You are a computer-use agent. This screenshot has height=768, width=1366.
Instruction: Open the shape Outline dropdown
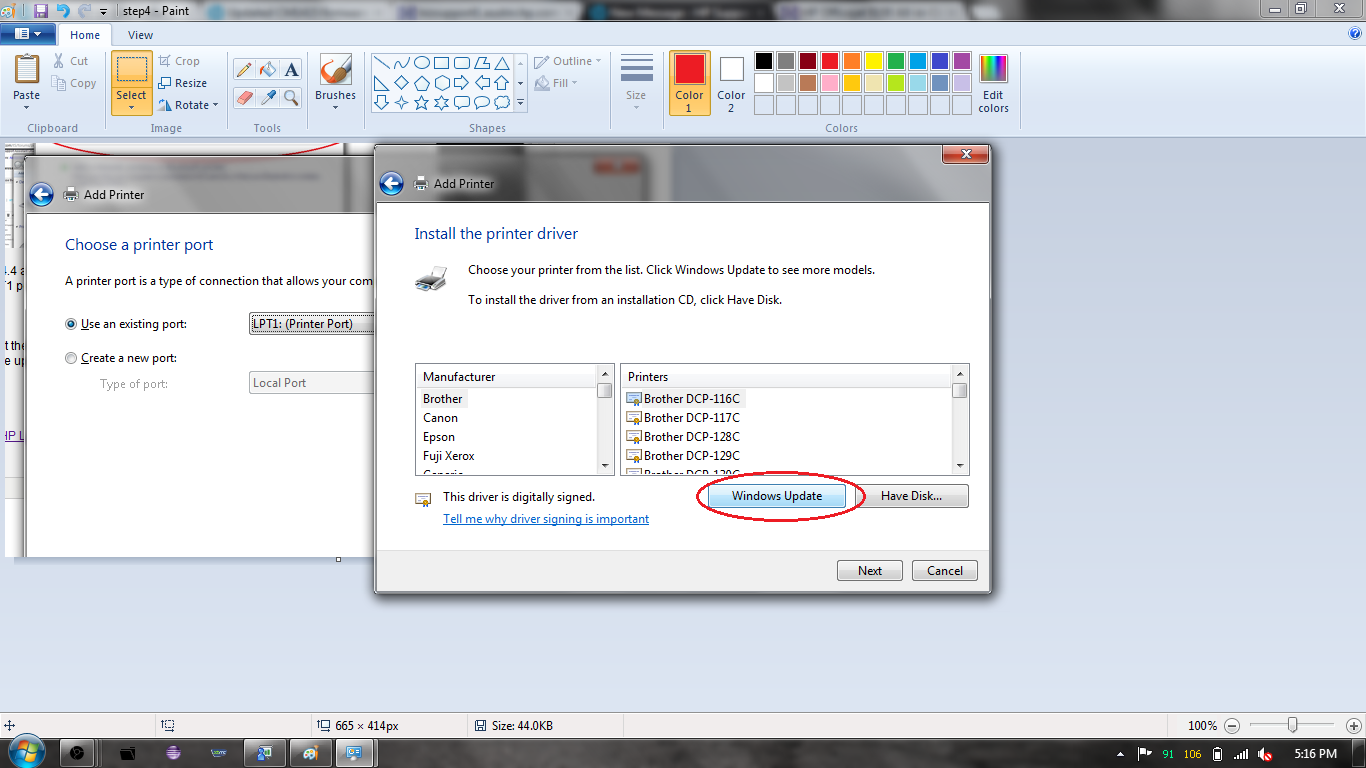[x=567, y=61]
